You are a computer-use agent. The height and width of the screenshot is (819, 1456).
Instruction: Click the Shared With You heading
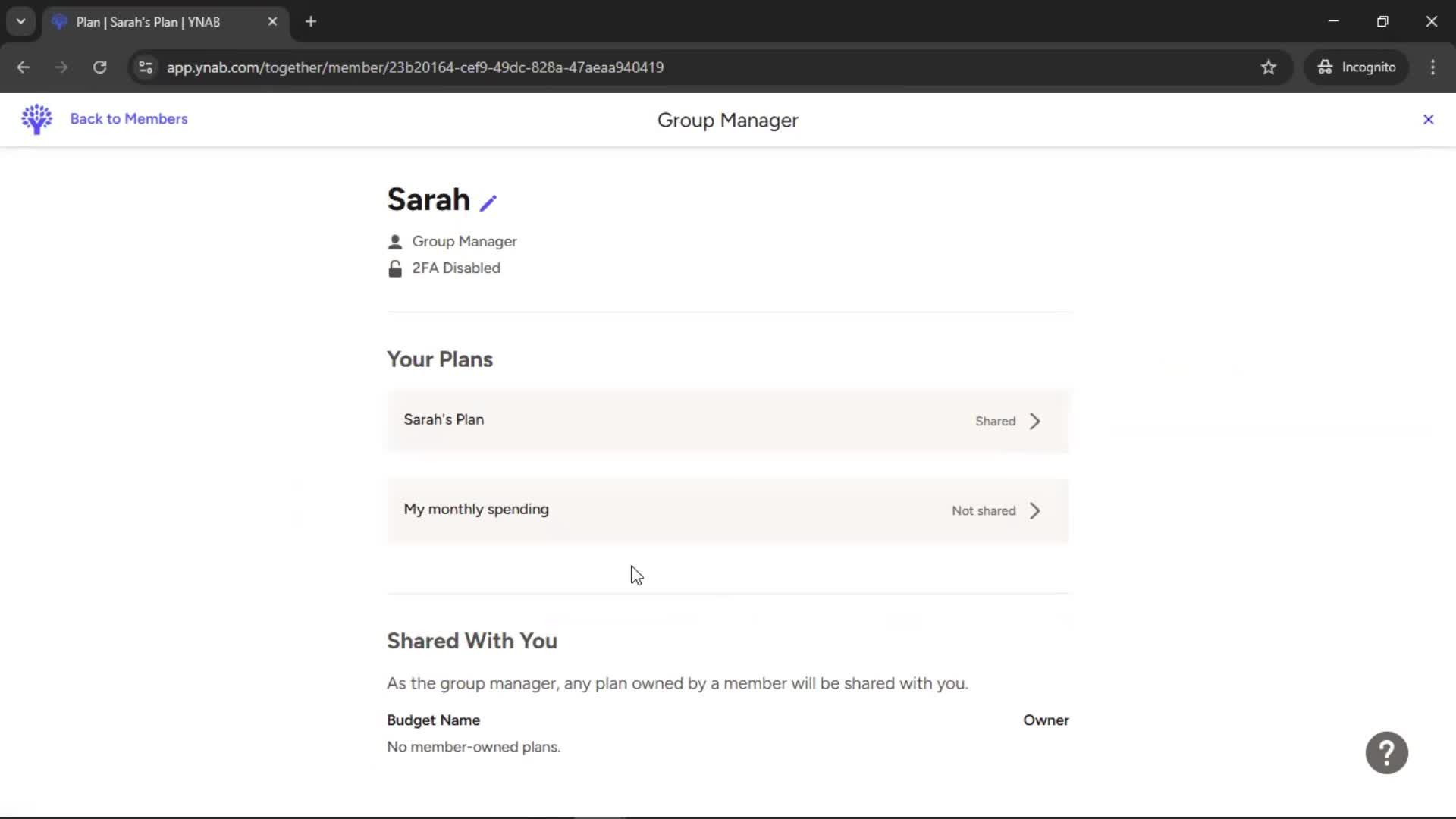[472, 641]
